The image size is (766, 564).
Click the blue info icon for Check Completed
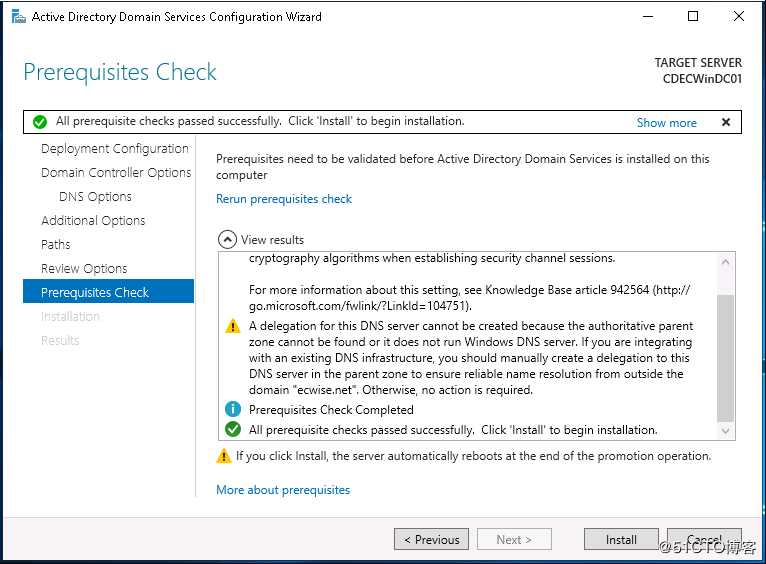[x=233, y=409]
